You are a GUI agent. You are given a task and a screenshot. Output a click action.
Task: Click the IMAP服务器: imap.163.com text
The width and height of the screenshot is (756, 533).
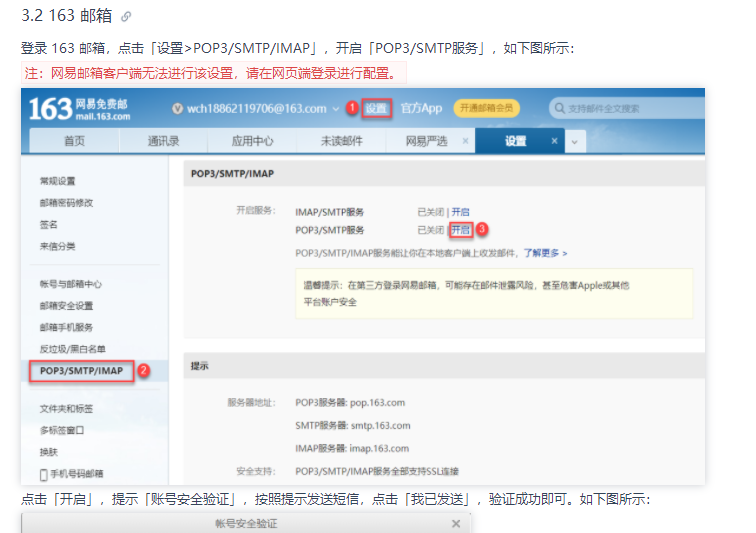[x=352, y=448]
